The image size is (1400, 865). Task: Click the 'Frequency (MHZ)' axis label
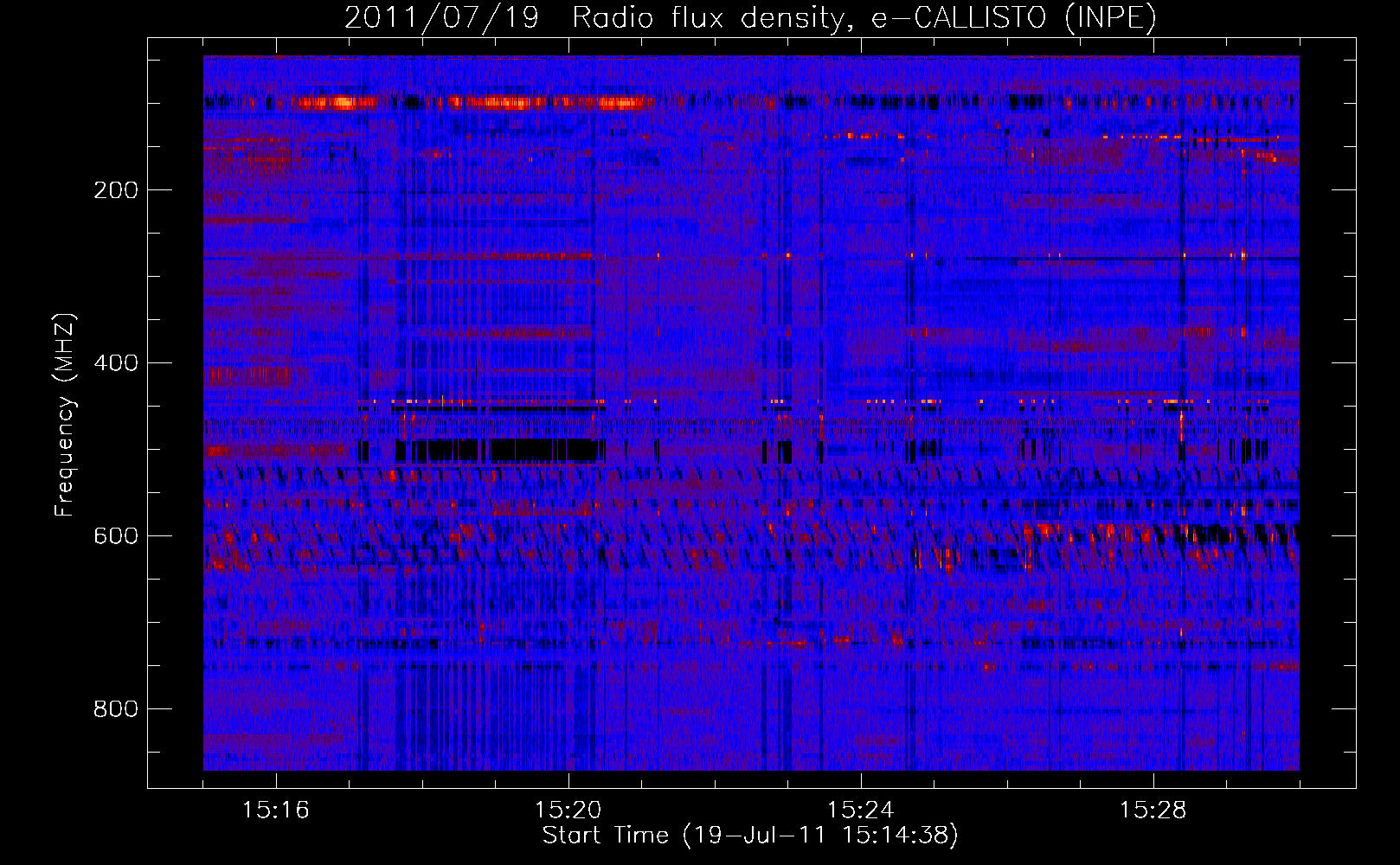click(65, 414)
